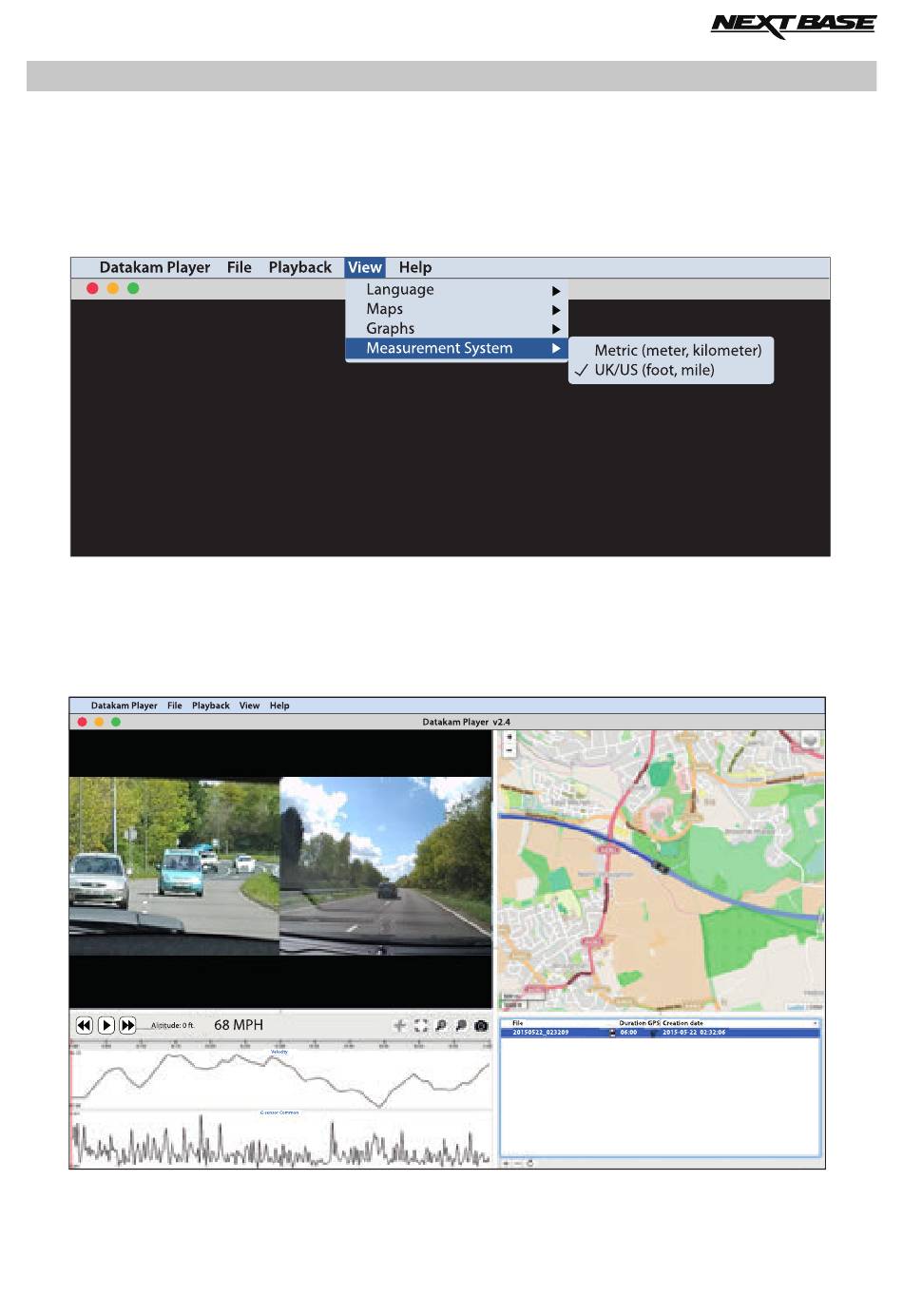Add file using plus below file list
Screen dimensions: 903x1316
pyautogui.click(x=507, y=1163)
